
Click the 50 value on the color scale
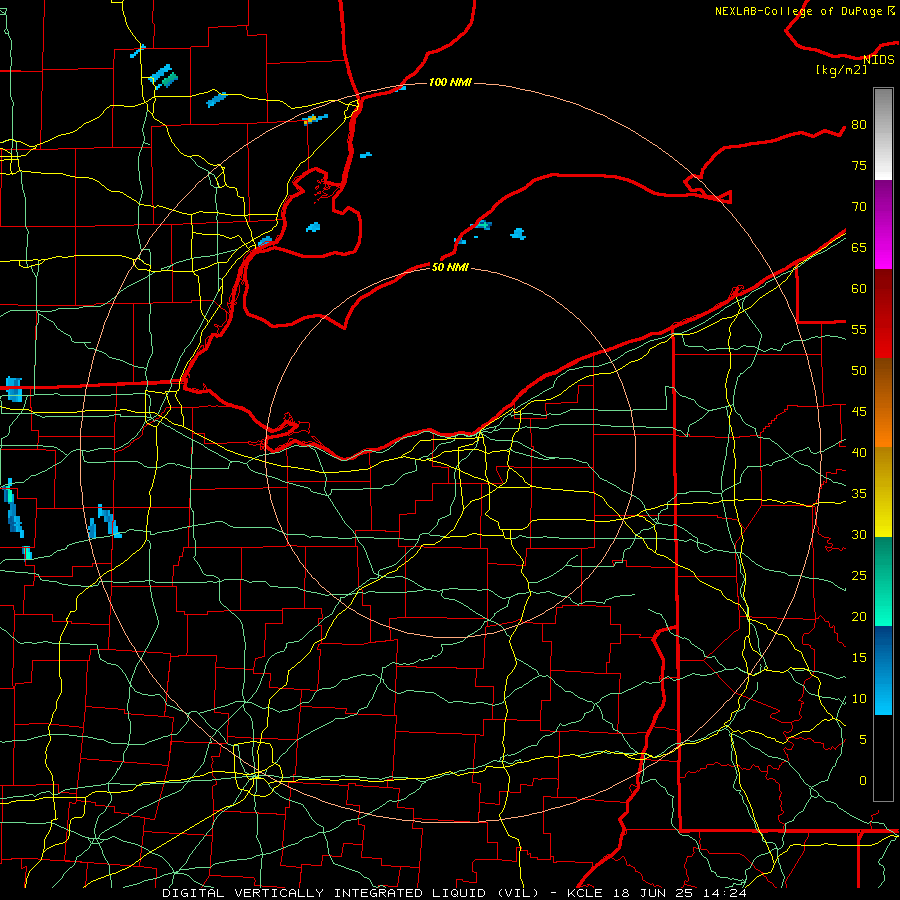point(859,371)
